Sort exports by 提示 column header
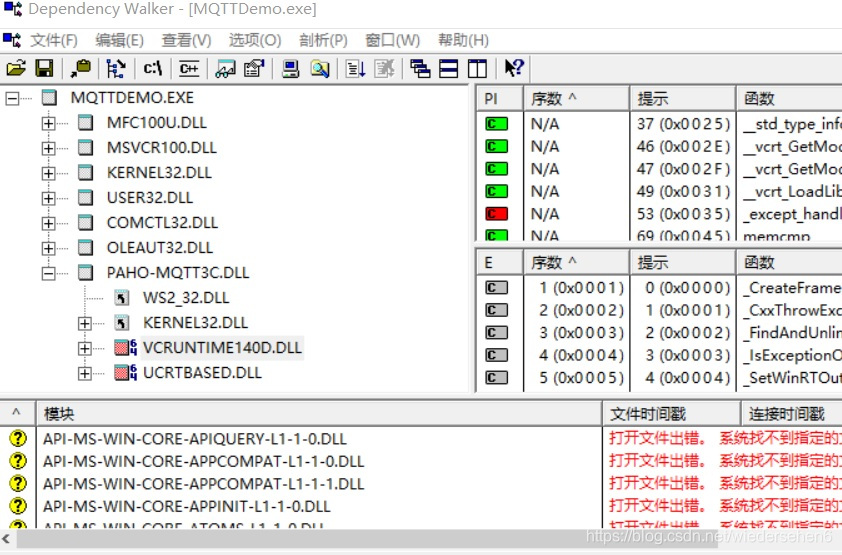Screen dimensions: 842x555 click(682, 262)
